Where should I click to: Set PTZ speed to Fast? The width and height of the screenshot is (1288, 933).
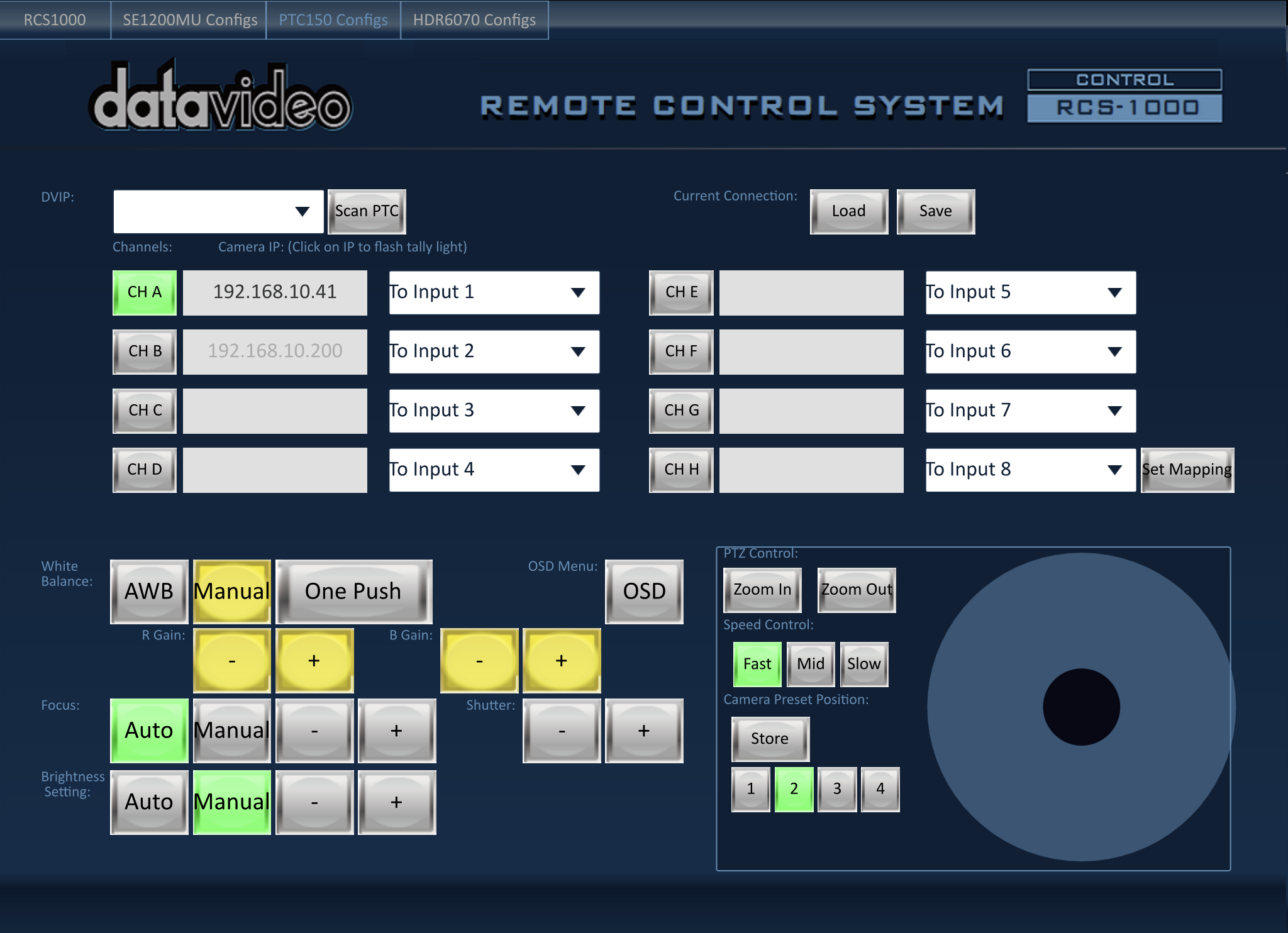pos(757,664)
